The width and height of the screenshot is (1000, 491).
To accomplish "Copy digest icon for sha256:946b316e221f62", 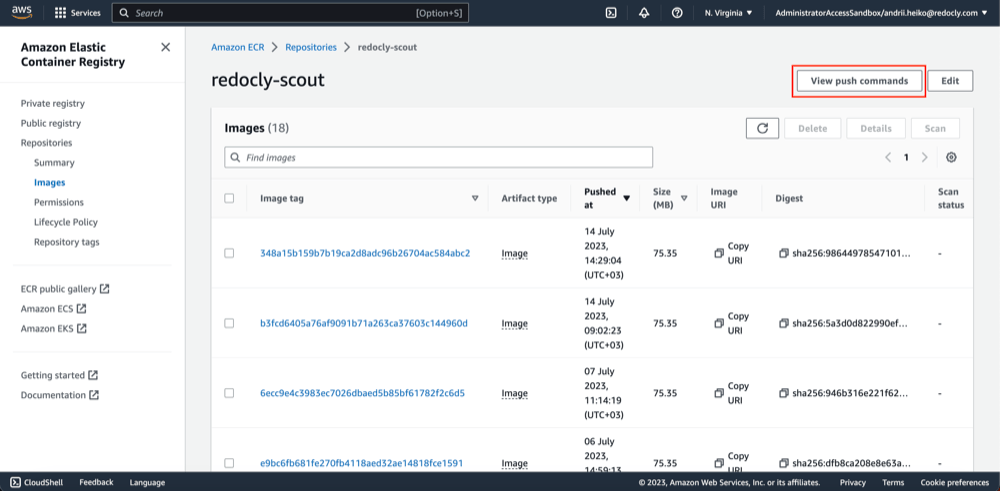I will (784, 393).
